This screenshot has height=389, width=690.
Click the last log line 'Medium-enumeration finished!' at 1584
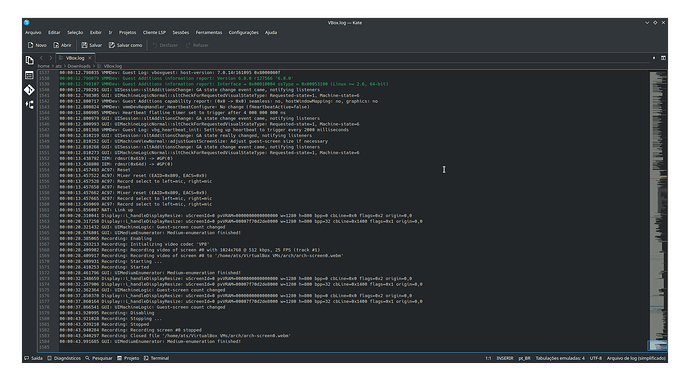[x=150, y=341]
